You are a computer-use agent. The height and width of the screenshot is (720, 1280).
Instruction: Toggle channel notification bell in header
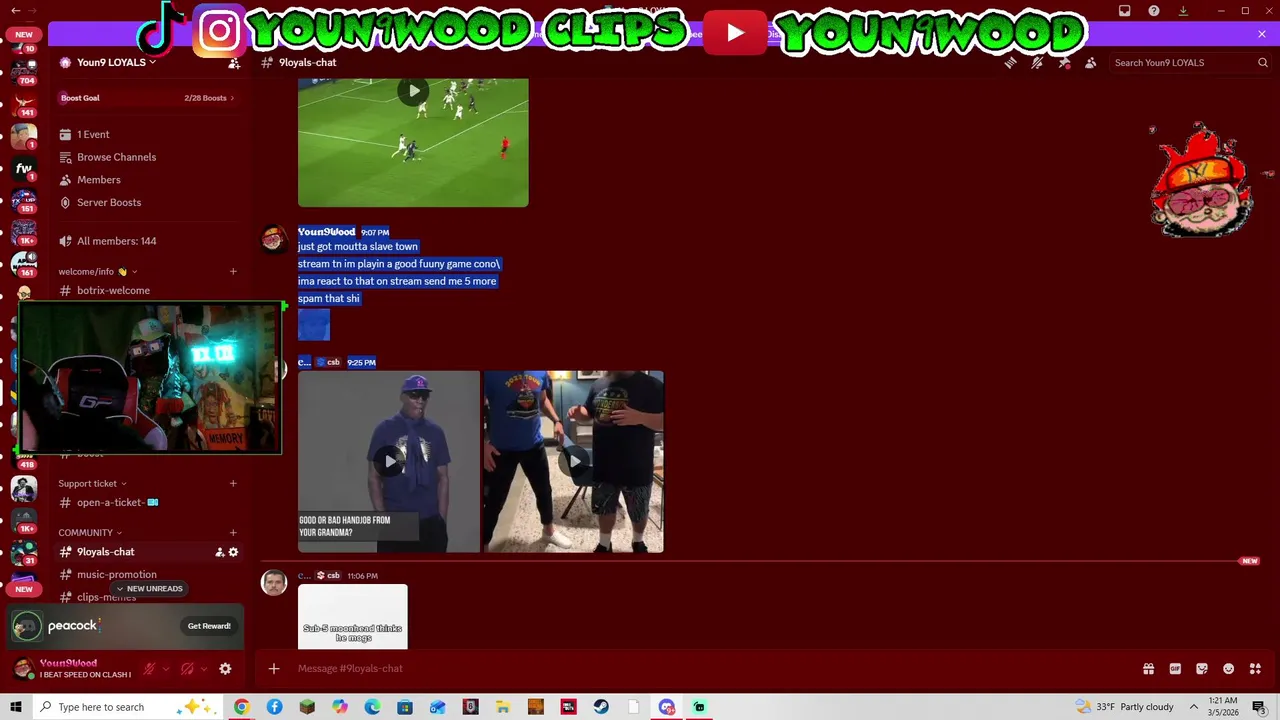[x=1037, y=62]
